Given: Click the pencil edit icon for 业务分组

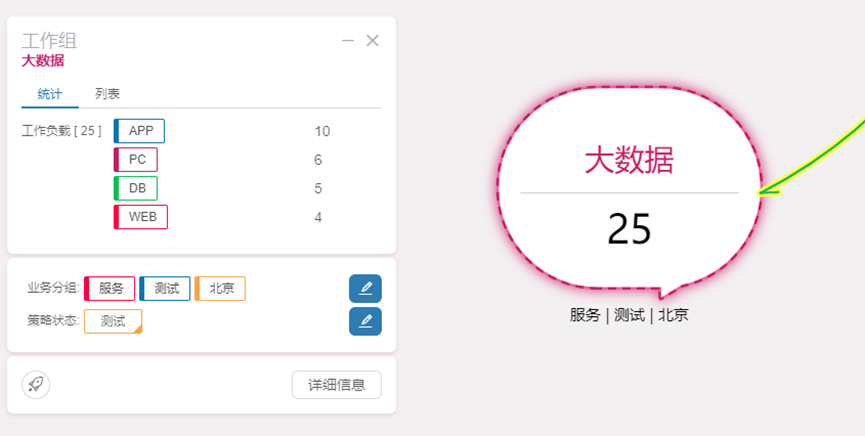Looking at the screenshot, I should [x=365, y=289].
